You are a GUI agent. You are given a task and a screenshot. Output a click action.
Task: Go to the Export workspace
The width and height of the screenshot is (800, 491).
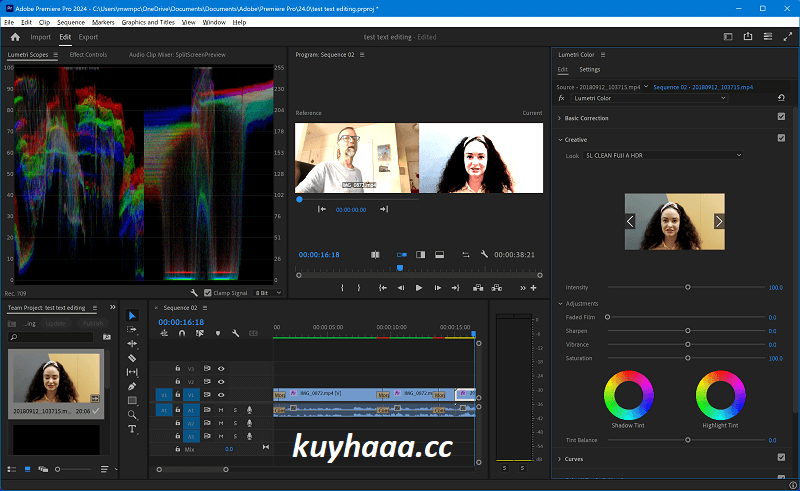click(x=88, y=37)
